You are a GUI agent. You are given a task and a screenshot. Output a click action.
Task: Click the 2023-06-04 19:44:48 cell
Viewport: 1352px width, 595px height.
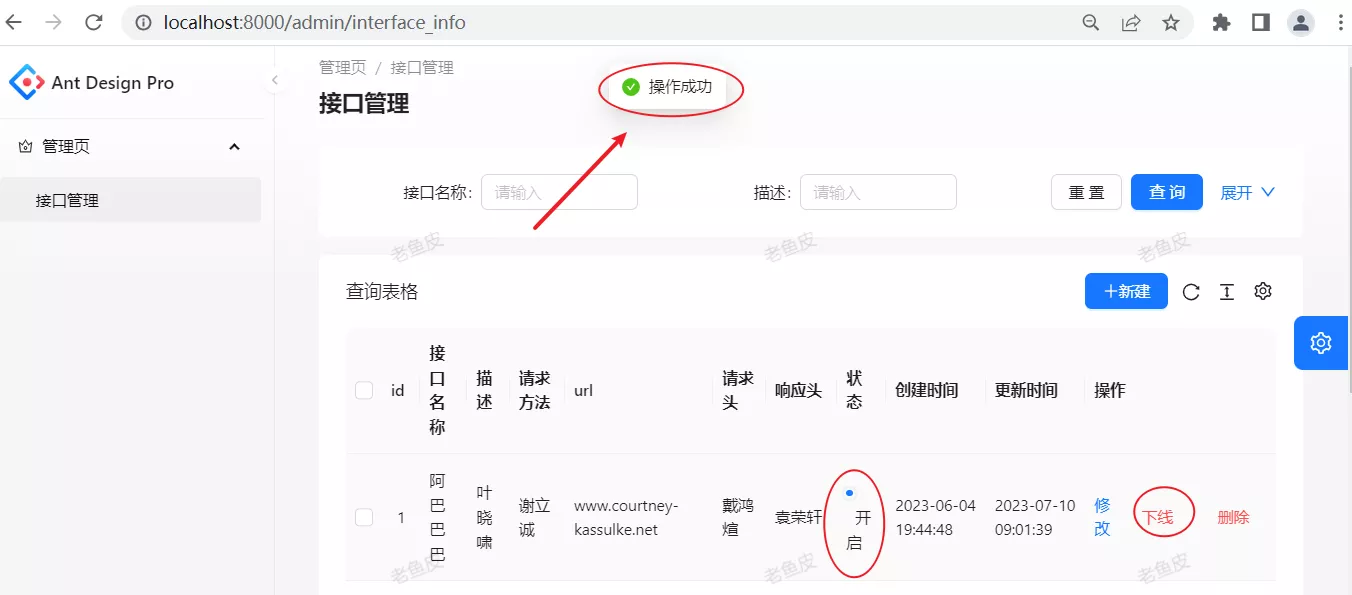point(935,517)
